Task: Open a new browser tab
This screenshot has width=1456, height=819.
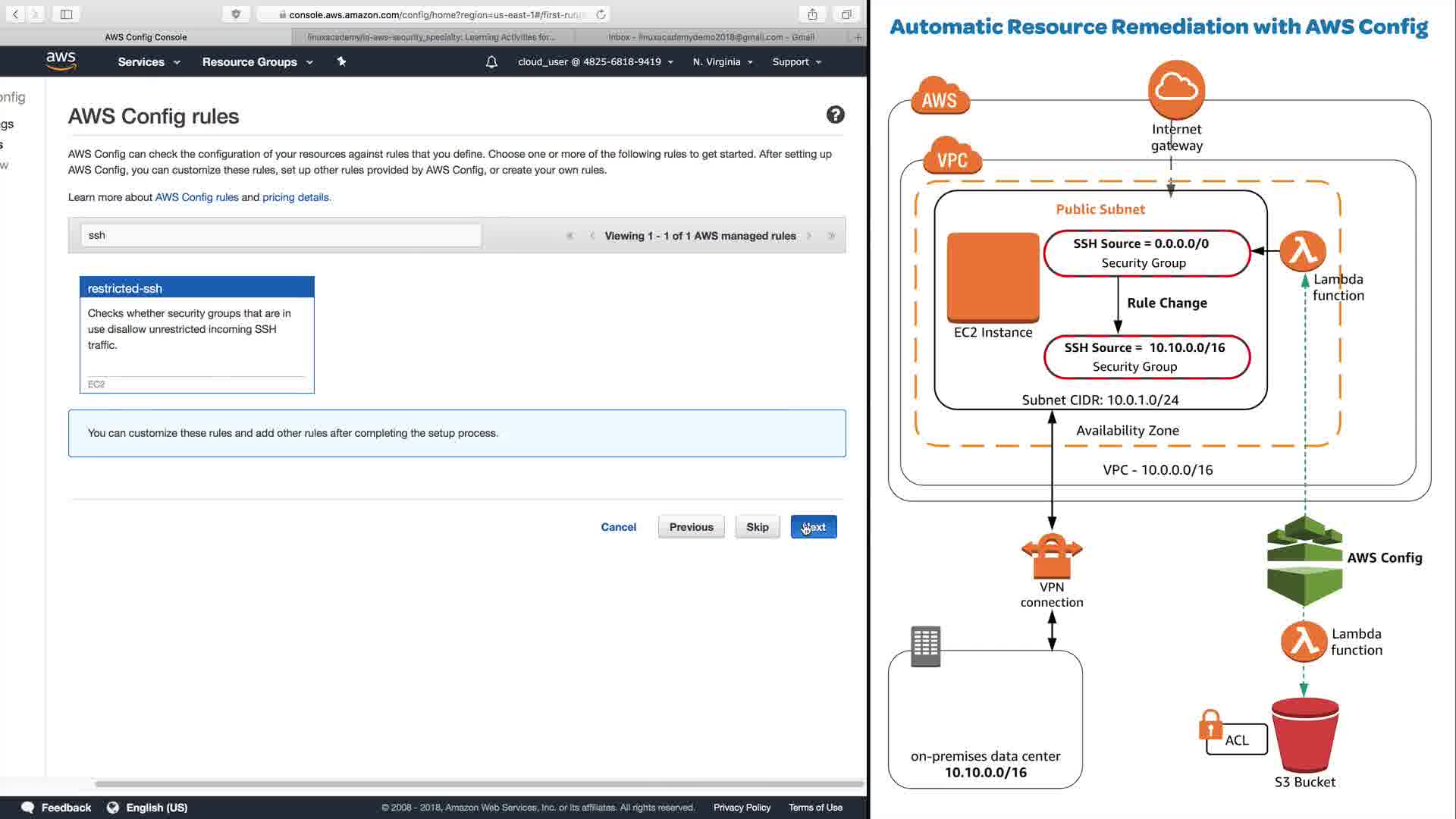Action: click(858, 36)
